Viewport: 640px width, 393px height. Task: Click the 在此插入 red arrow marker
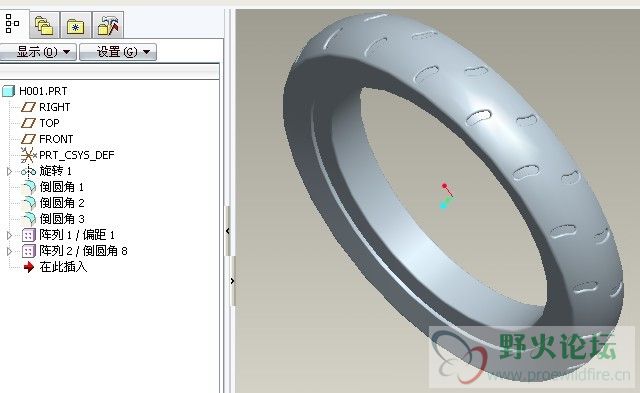tap(29, 267)
